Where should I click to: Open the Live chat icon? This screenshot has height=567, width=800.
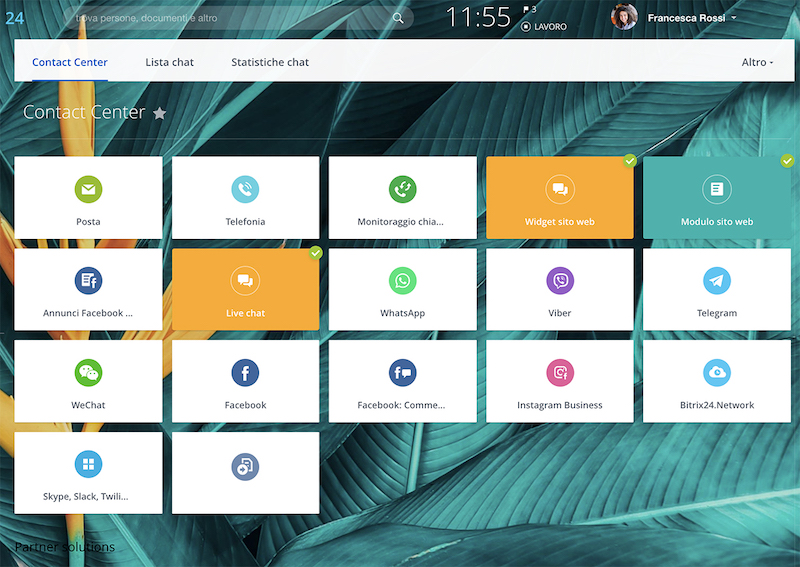click(x=245, y=281)
